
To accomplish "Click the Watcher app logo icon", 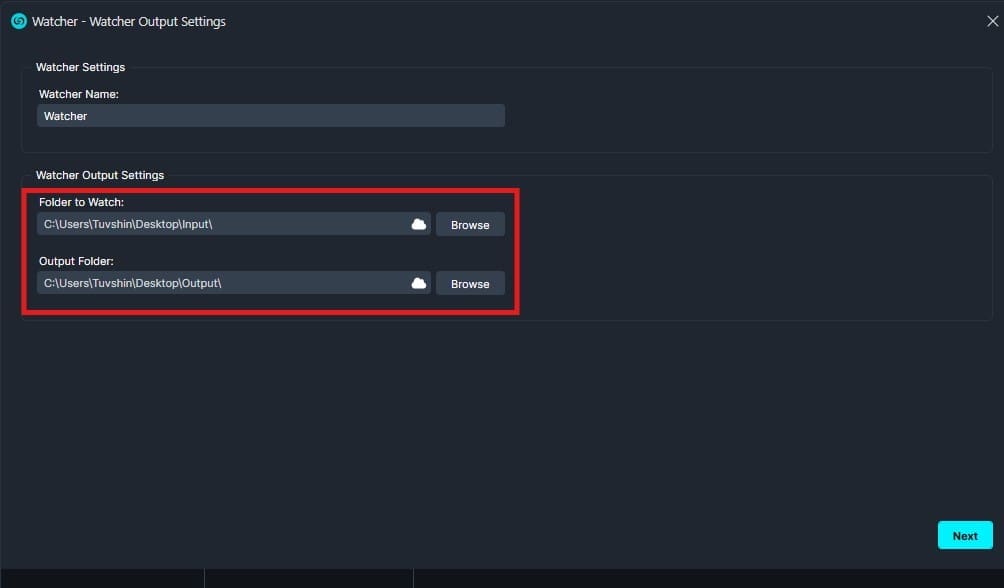I will click(18, 21).
